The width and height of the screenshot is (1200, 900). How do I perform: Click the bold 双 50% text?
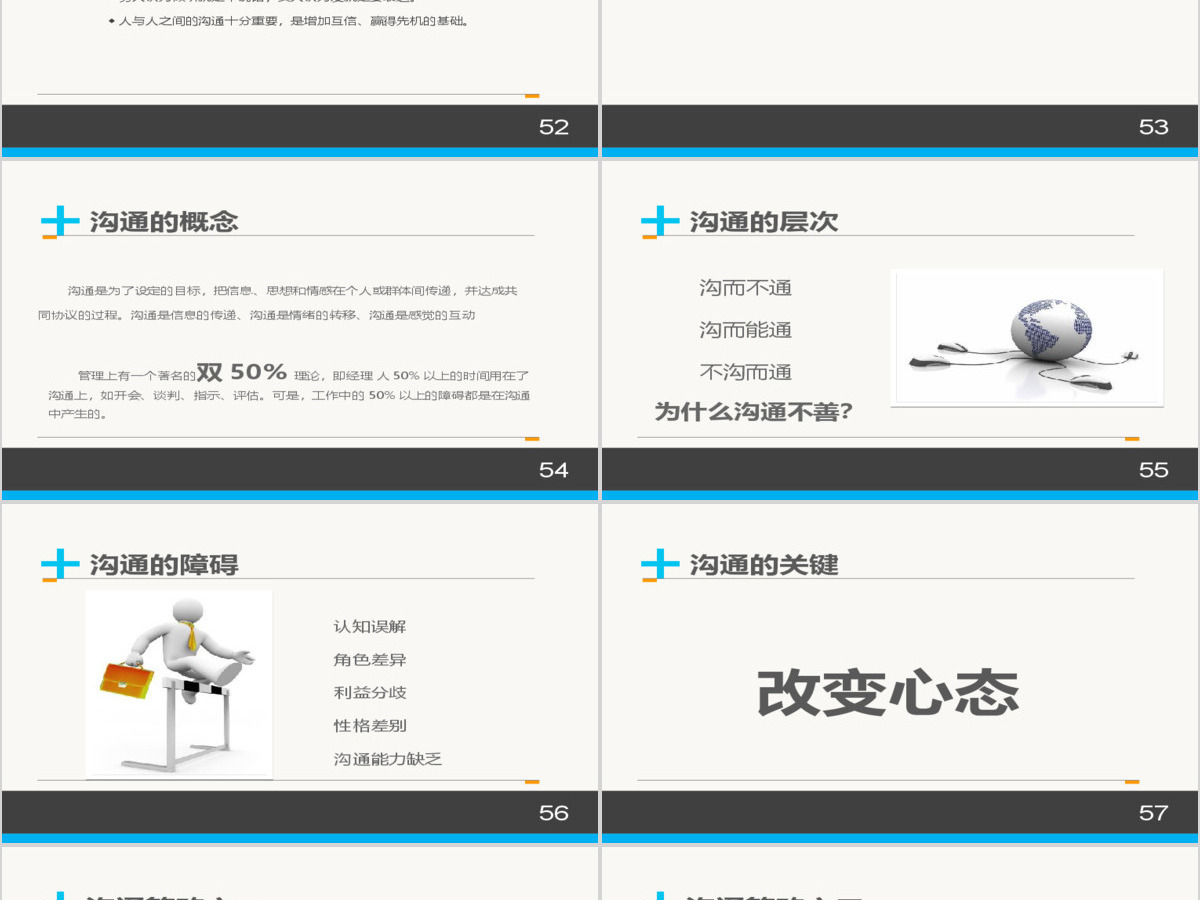coord(242,372)
